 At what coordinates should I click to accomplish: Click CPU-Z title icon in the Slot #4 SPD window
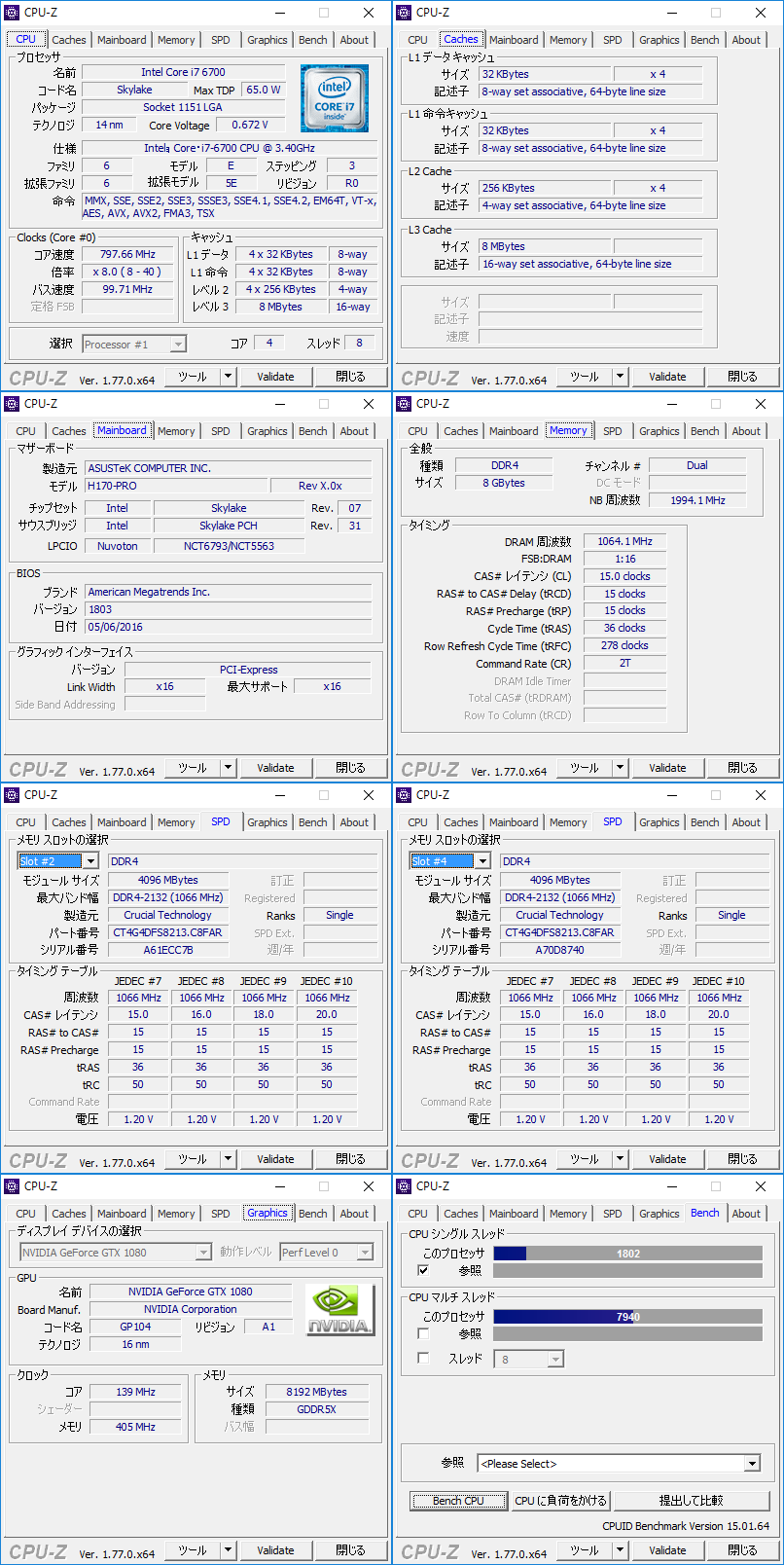click(405, 795)
